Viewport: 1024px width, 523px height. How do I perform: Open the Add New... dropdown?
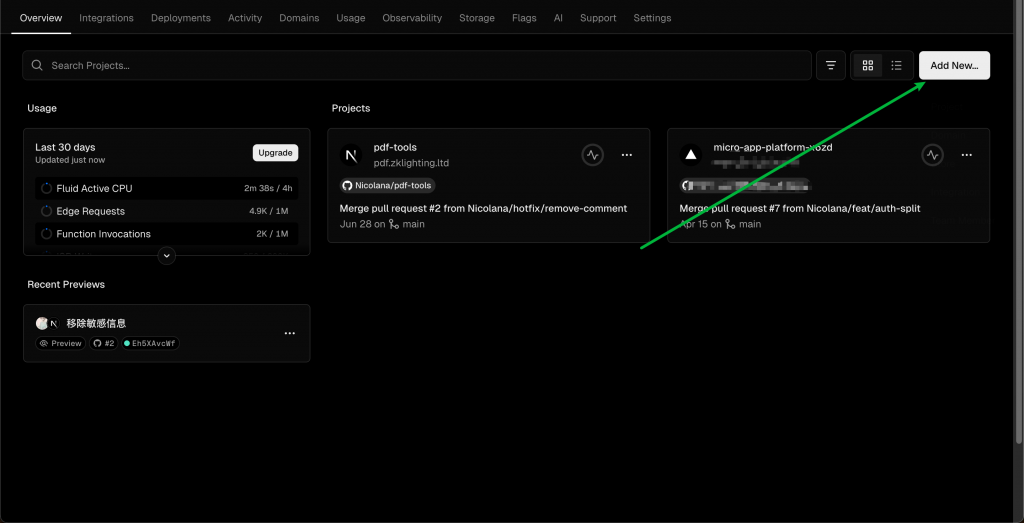[954, 66]
